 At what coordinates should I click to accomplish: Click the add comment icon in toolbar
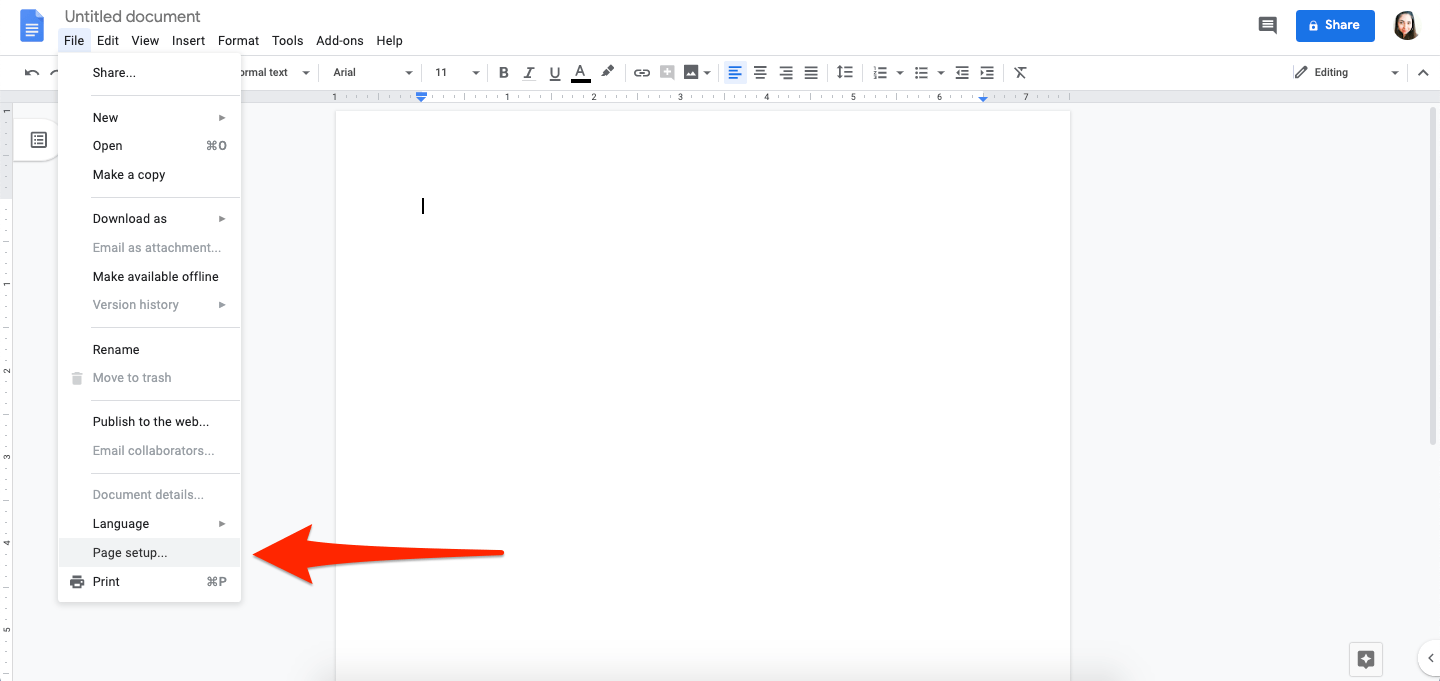click(x=667, y=73)
